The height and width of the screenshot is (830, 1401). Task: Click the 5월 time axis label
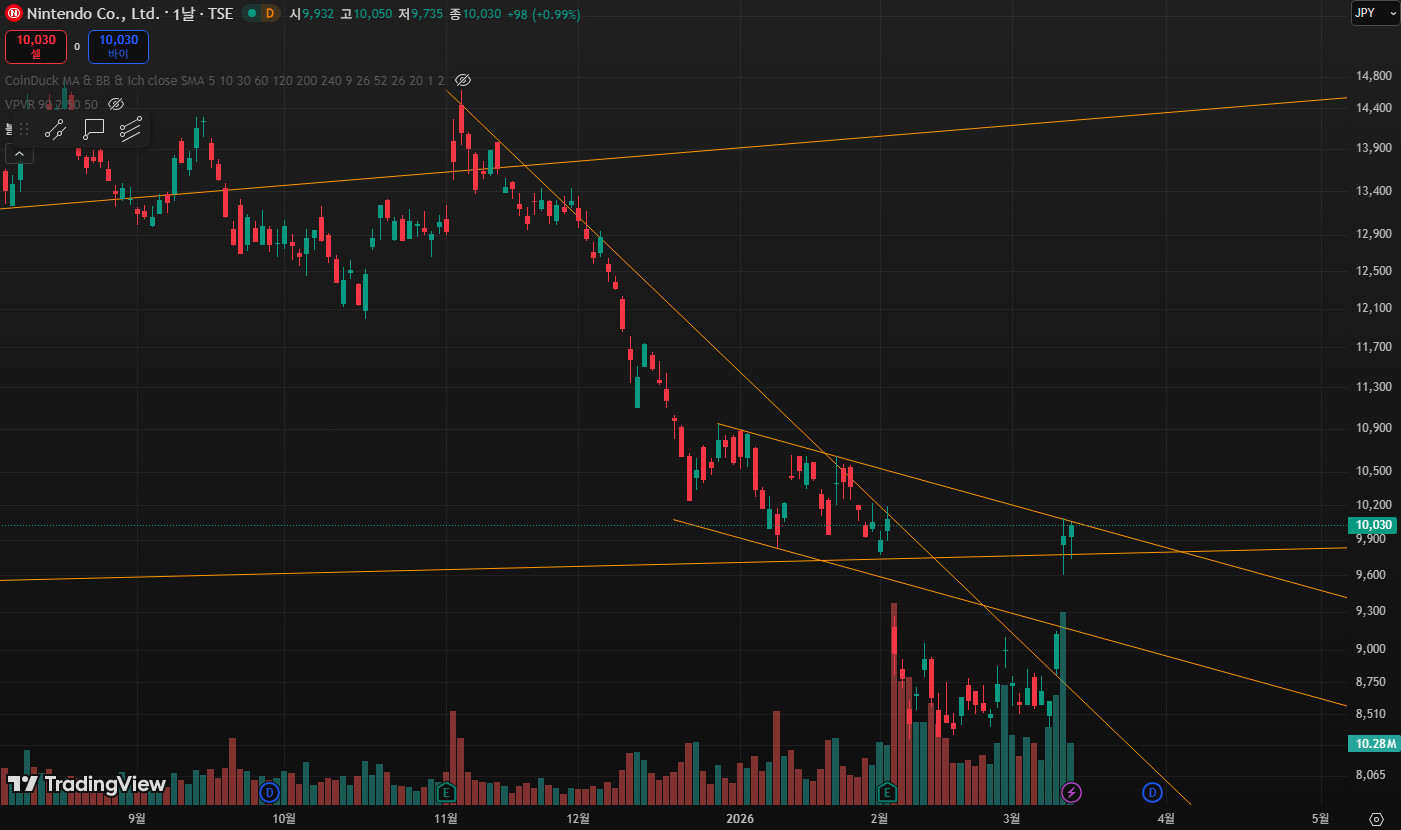[x=1321, y=818]
